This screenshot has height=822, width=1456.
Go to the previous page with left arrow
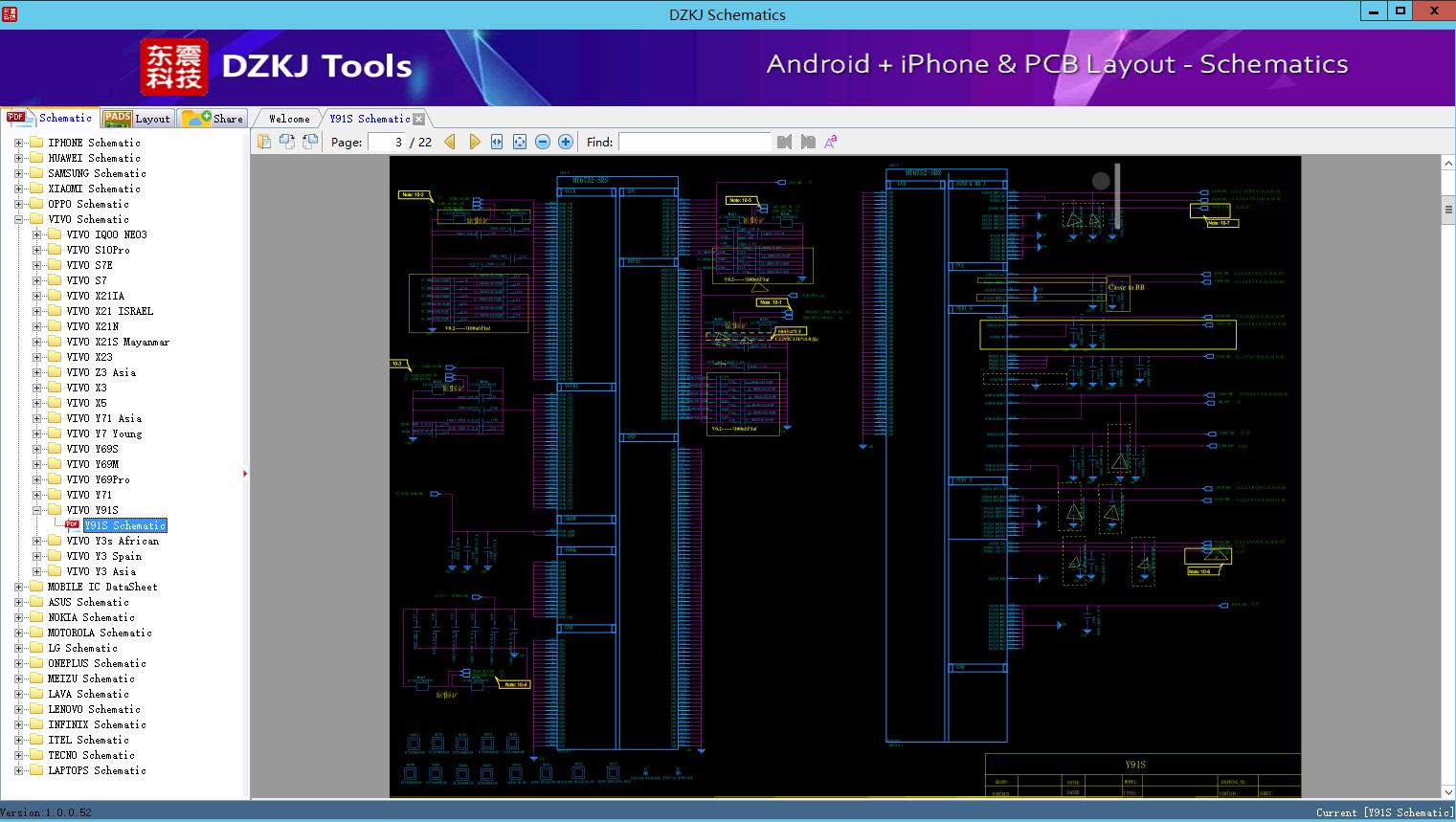(x=450, y=142)
